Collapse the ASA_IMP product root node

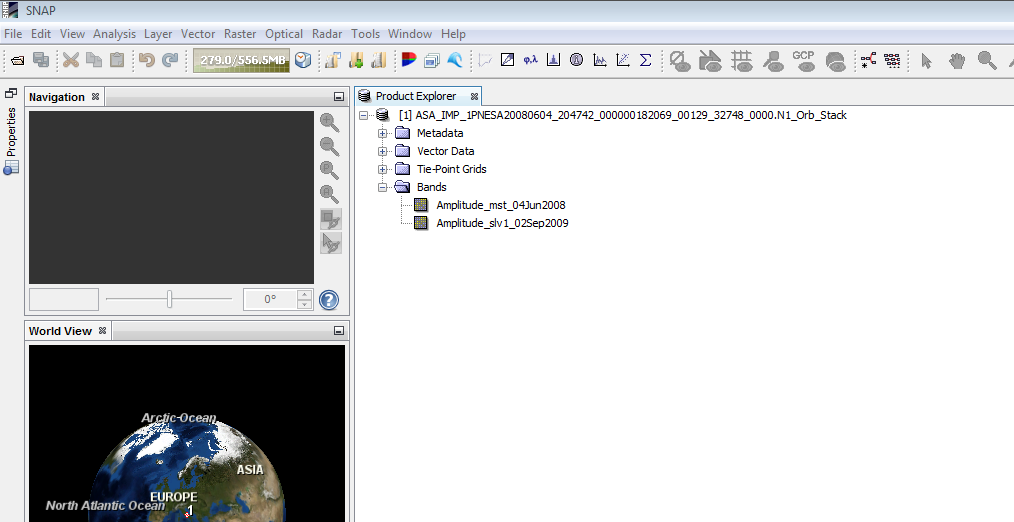(x=364, y=115)
